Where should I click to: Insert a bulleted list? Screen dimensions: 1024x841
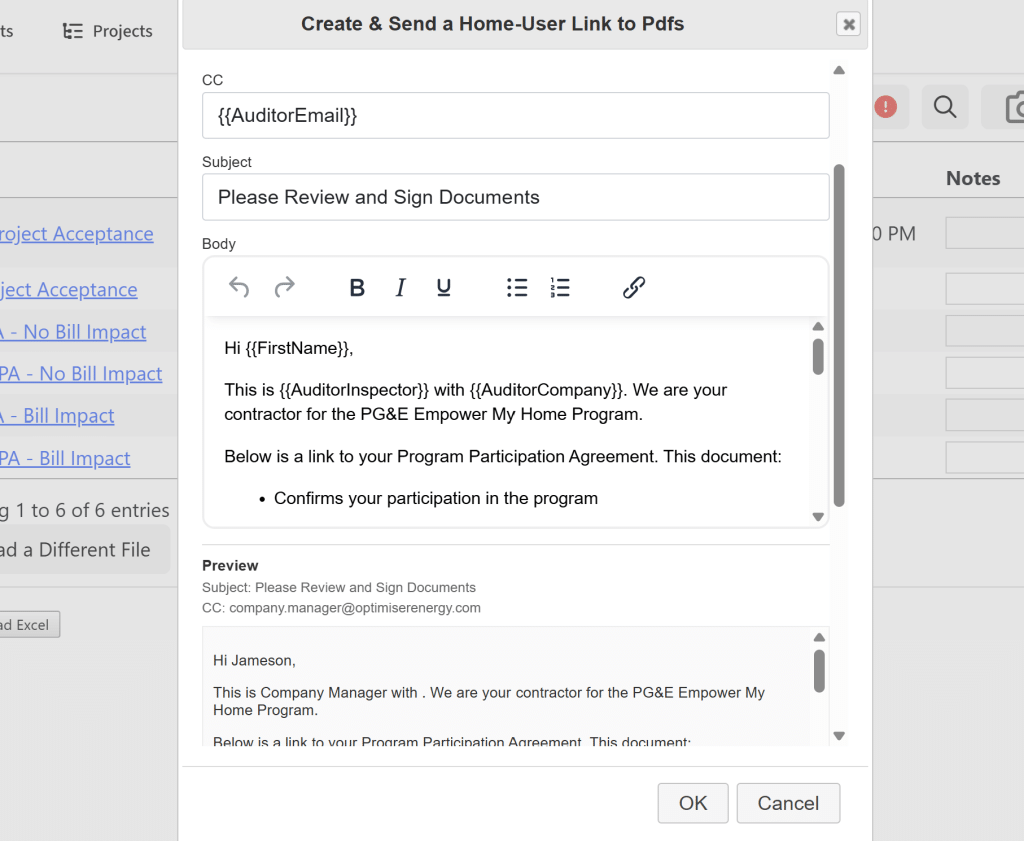click(517, 287)
